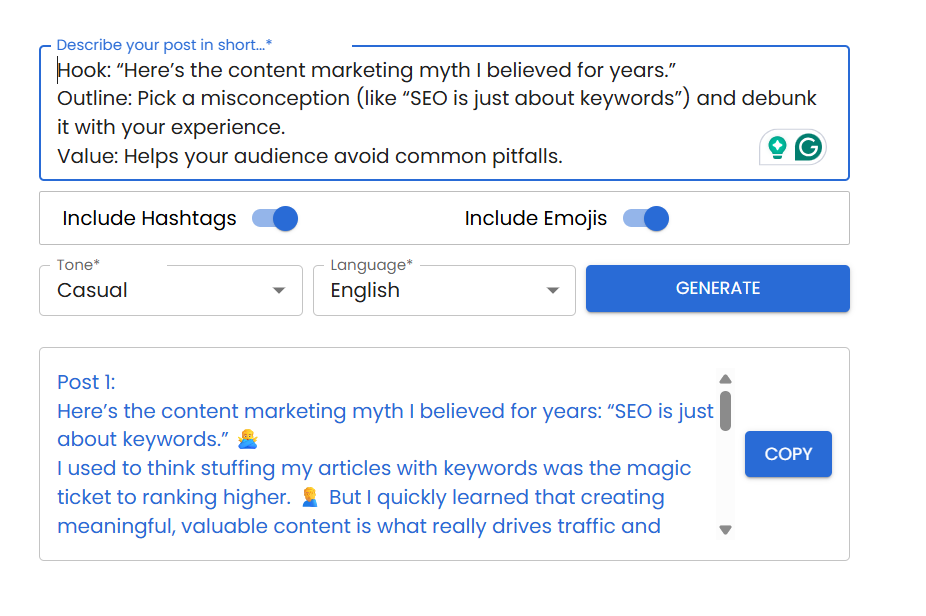Click the COPY button for Post 1
Screen dimensions: 926x616
pyautogui.click(x=788, y=454)
